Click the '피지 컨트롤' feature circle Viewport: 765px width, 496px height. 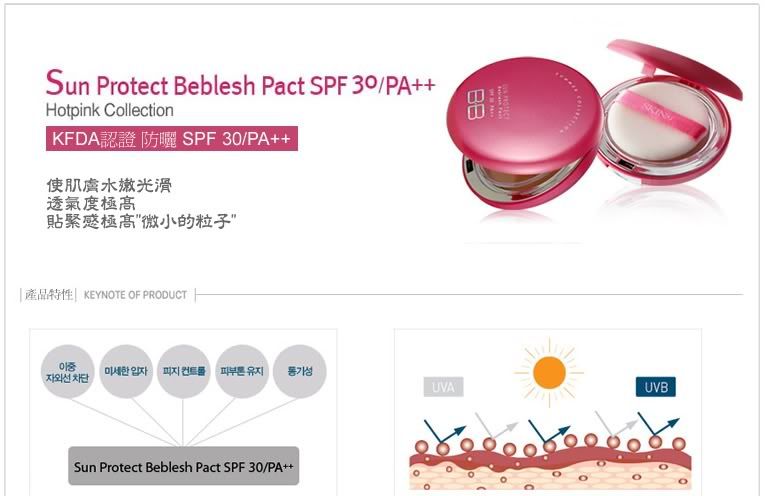184,371
